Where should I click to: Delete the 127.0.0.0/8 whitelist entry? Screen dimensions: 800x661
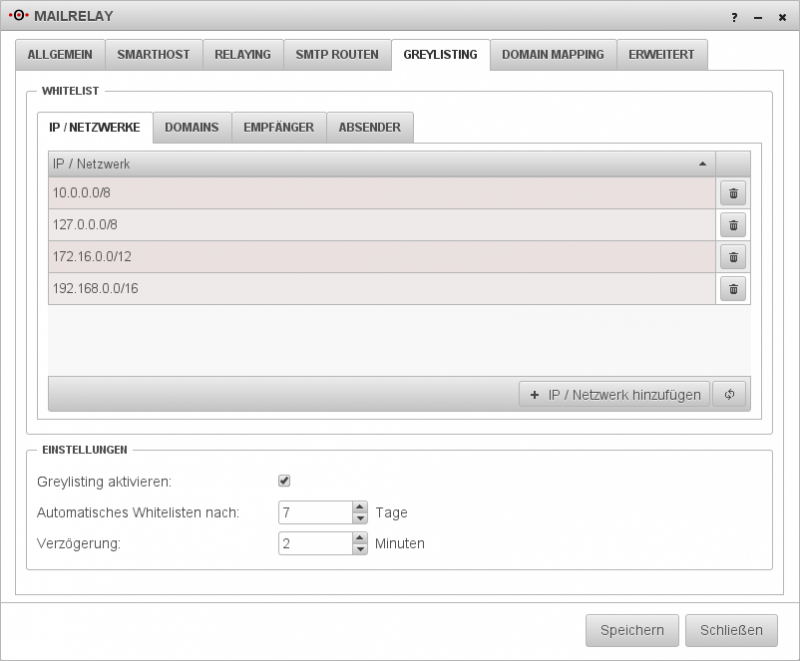tap(731, 225)
